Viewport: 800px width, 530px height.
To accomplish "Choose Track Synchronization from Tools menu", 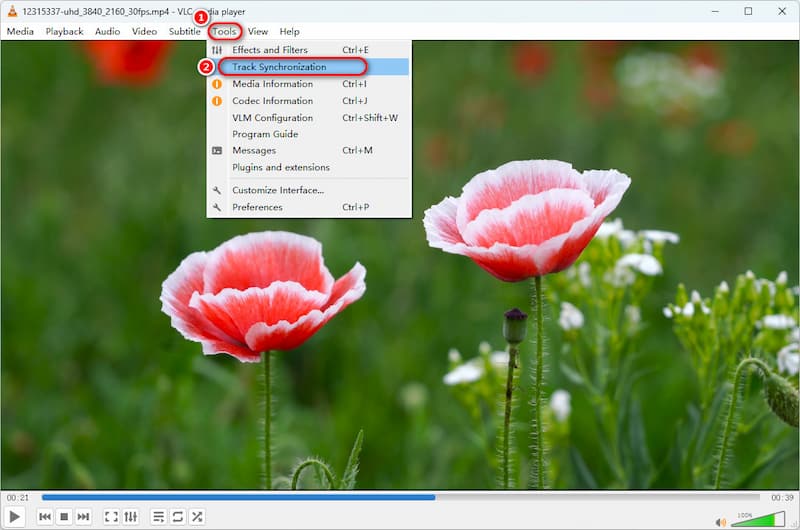I will 309,67.
